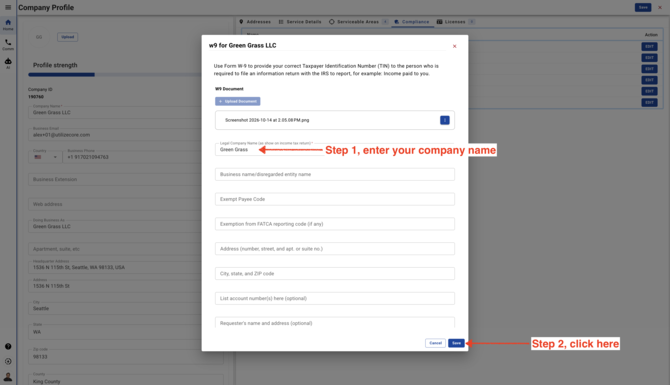This screenshot has height=385, width=670.
Task: Click the Apartment, suite, etc field
Action: pyautogui.click(x=115, y=249)
